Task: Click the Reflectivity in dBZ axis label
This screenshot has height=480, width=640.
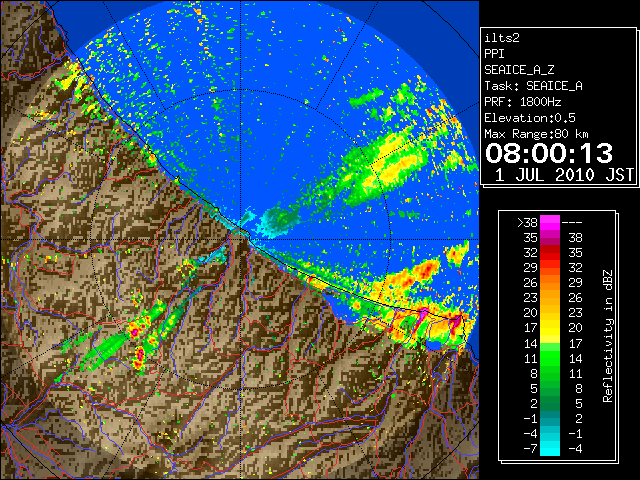Action: [x=607, y=336]
